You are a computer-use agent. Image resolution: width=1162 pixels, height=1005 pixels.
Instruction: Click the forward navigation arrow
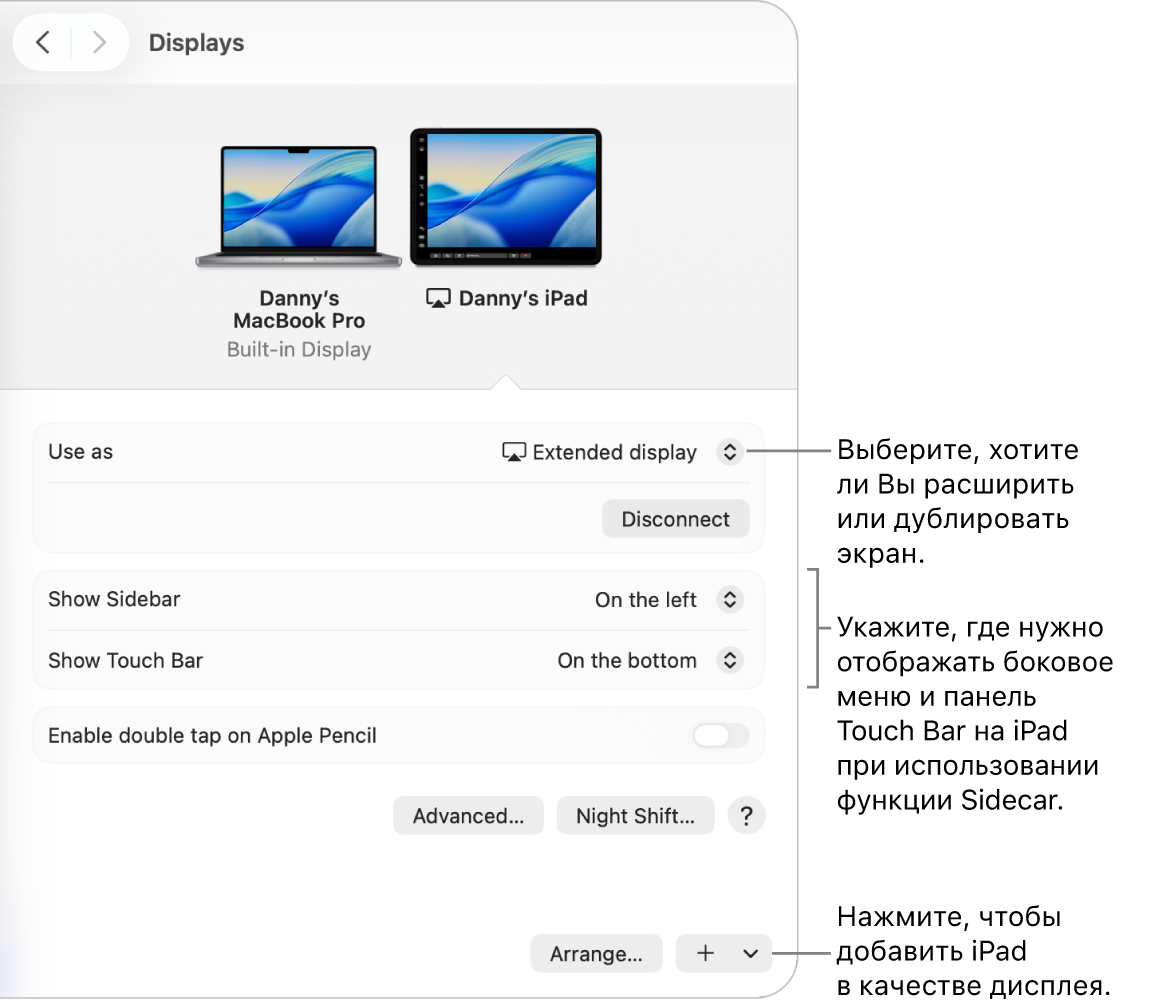(x=98, y=42)
